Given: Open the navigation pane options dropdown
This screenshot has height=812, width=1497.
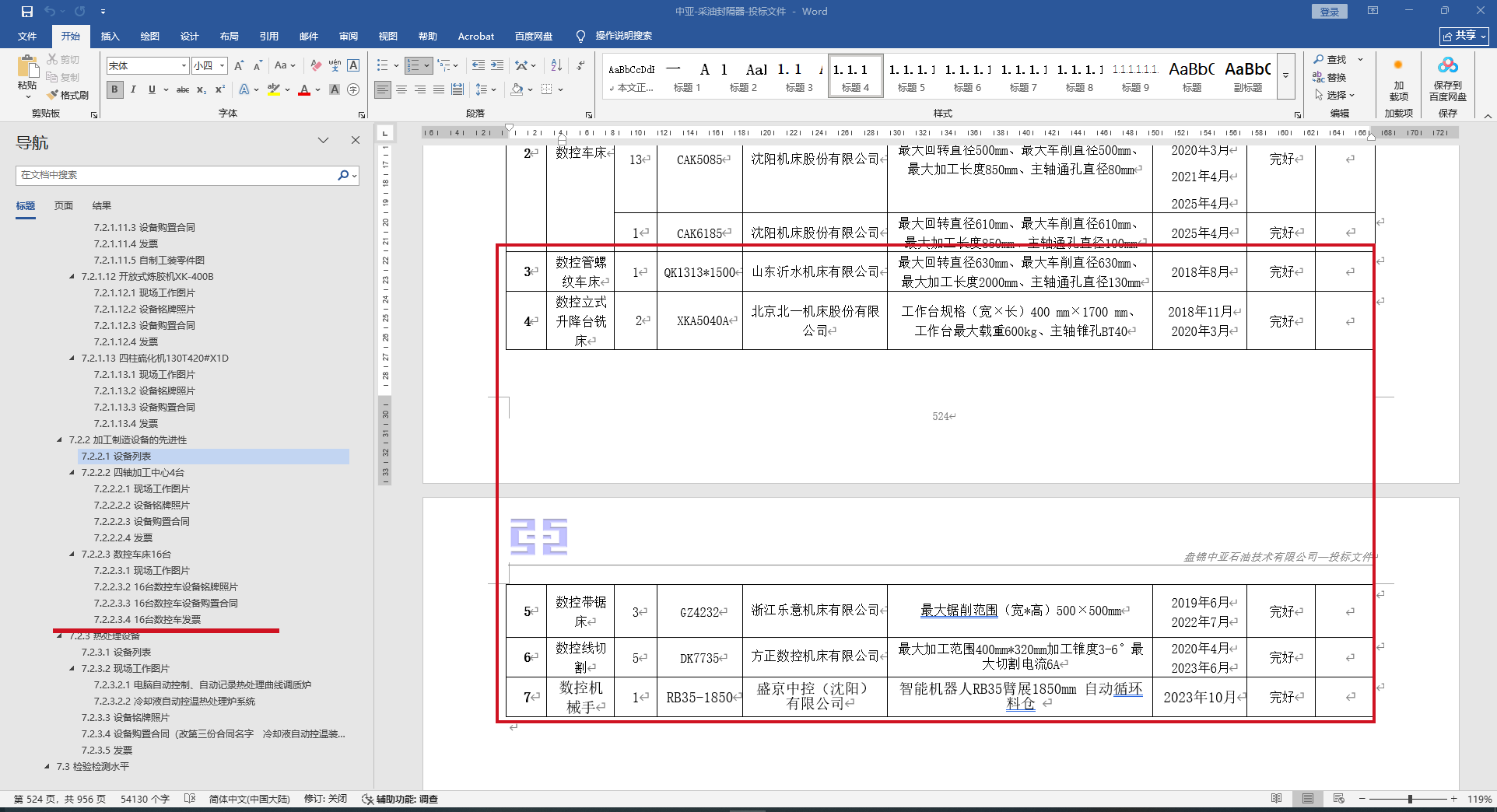Looking at the screenshot, I should (x=323, y=140).
